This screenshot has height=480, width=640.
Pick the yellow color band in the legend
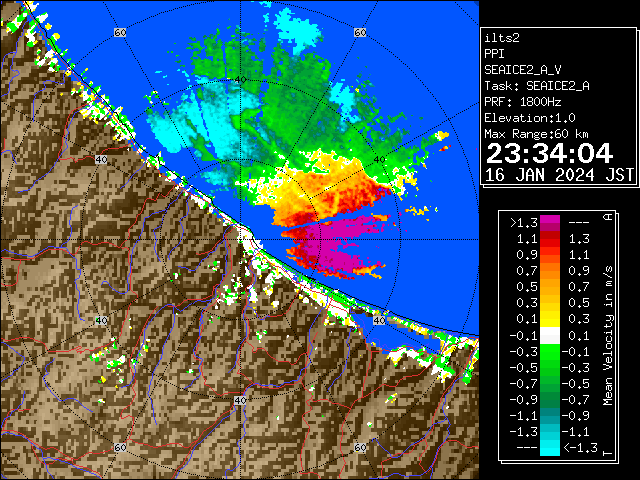550,319
